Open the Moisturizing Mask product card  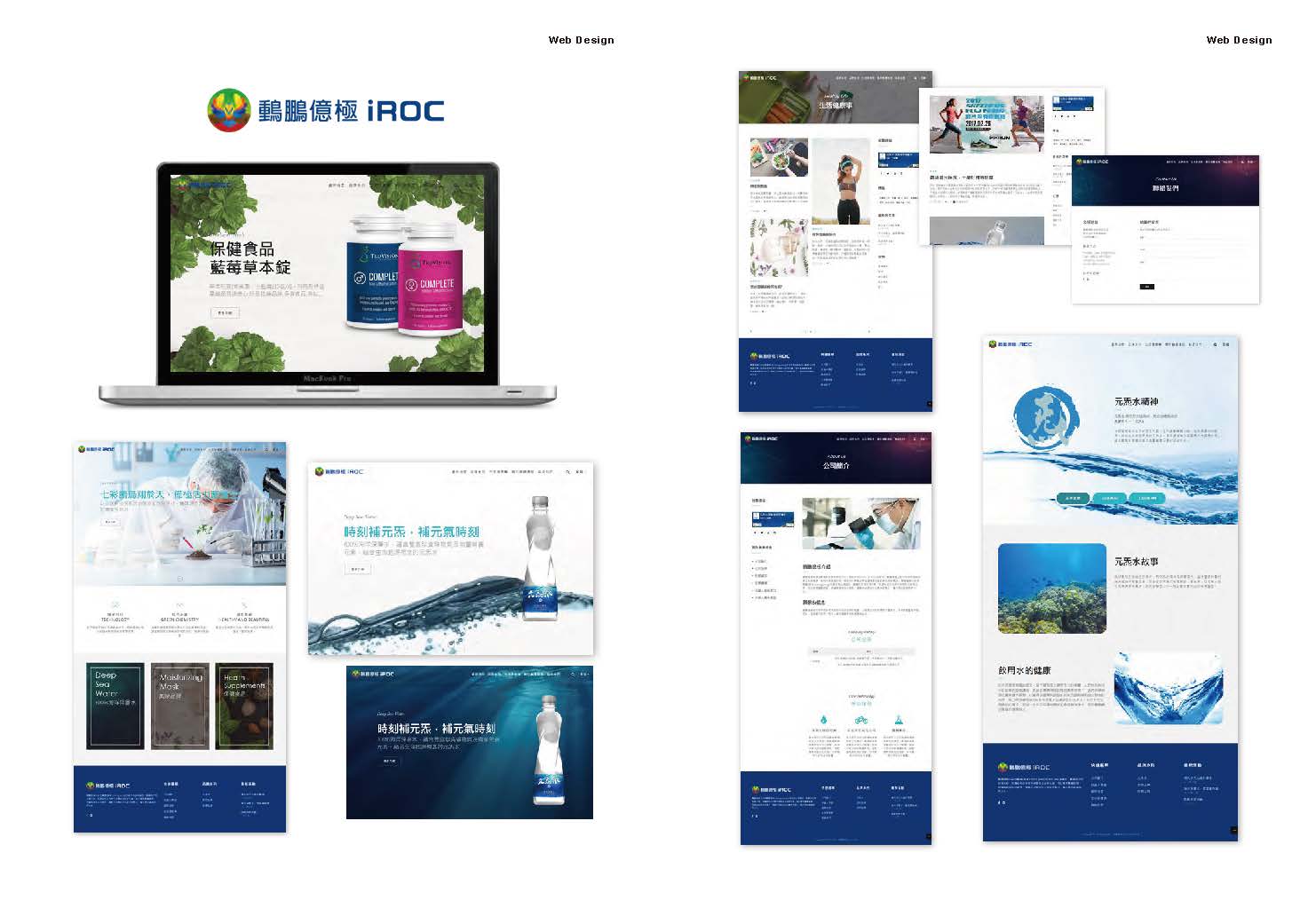[x=179, y=706]
